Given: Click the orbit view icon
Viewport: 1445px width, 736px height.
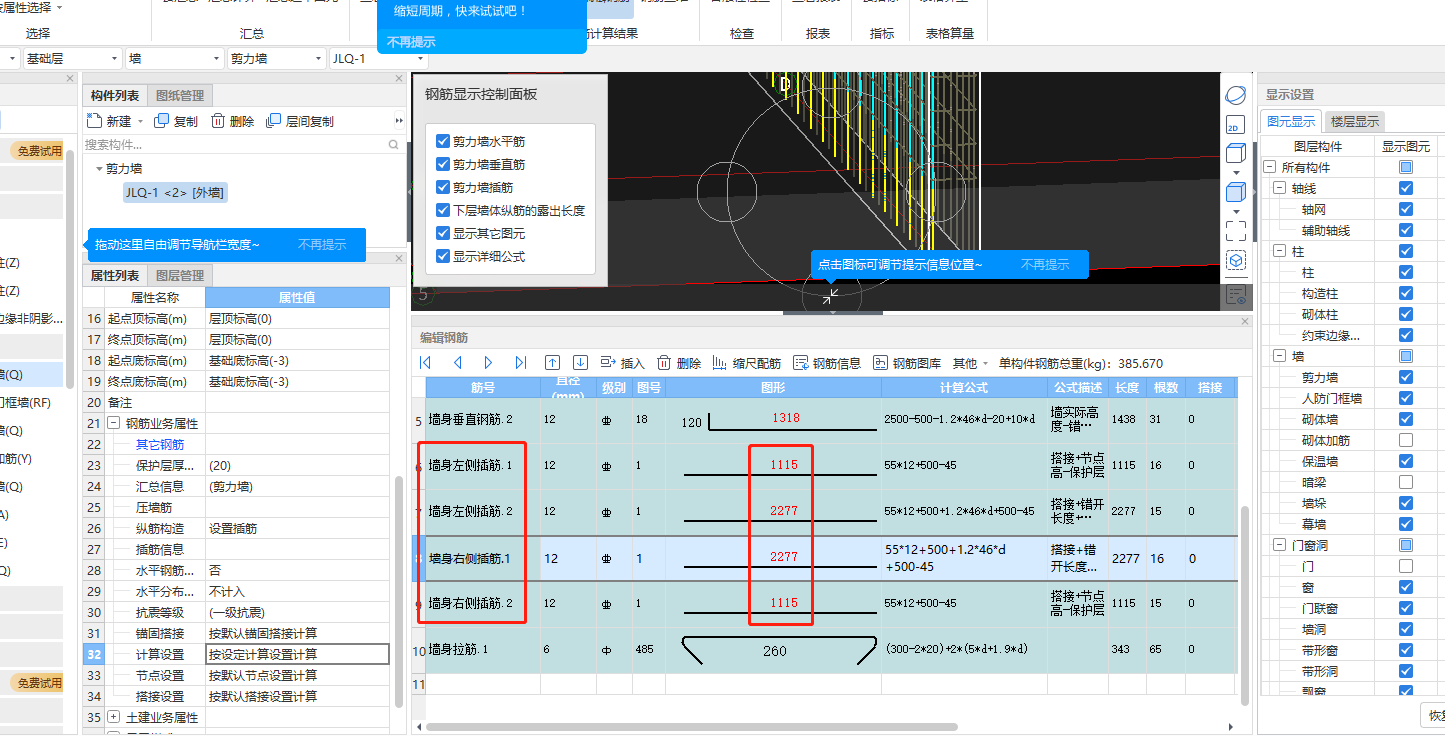Looking at the screenshot, I should point(1236,96).
